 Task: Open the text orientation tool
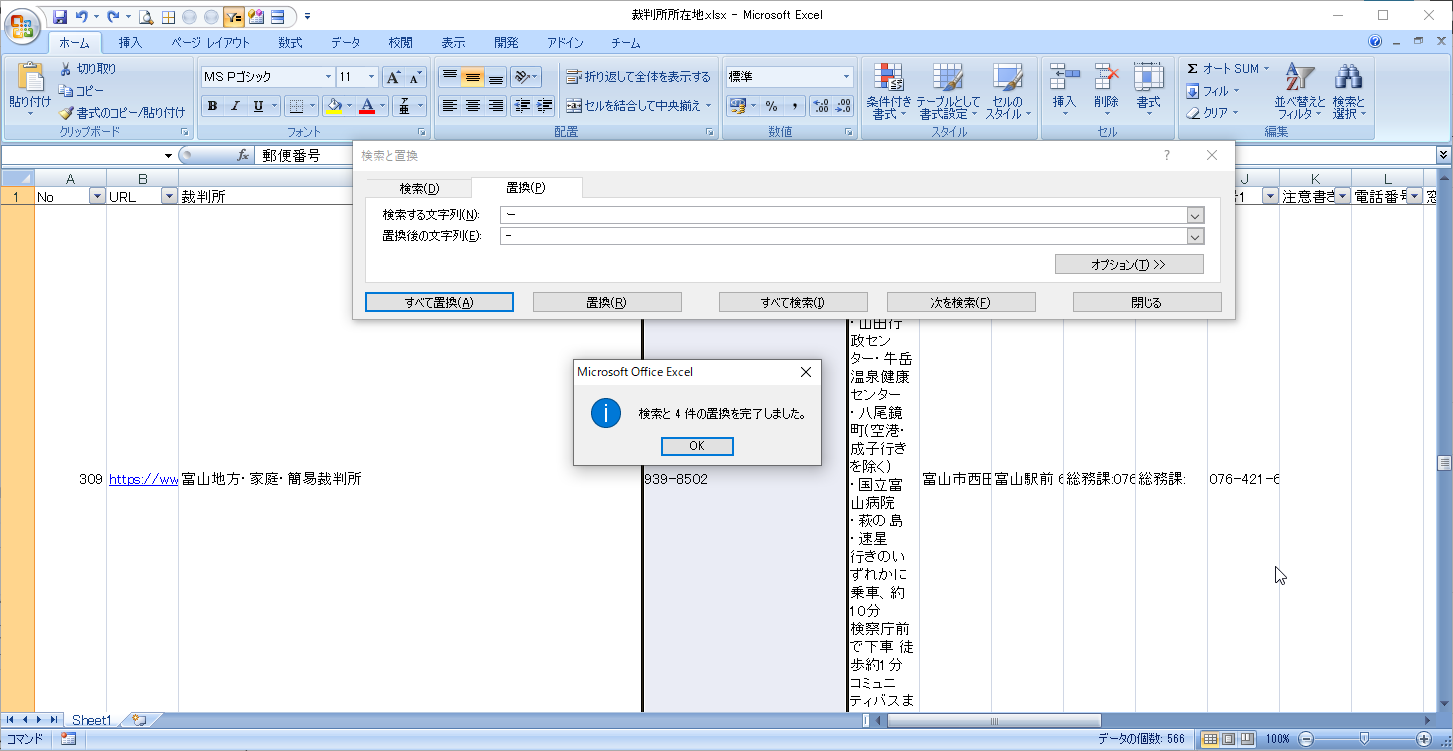point(525,77)
